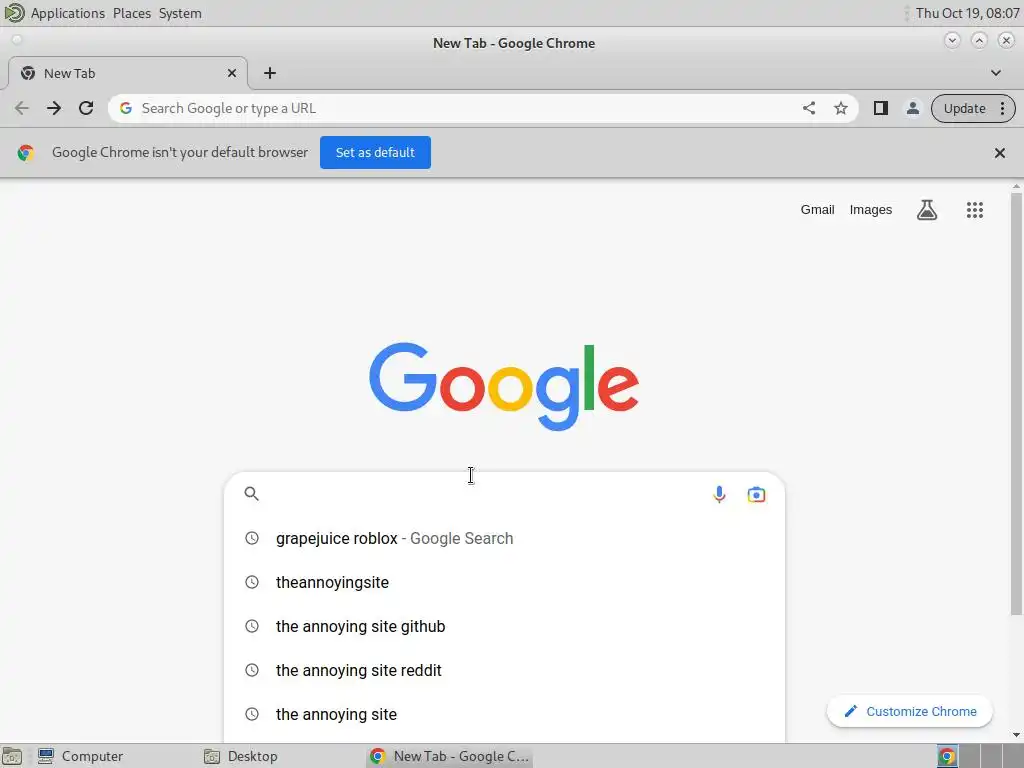This screenshot has height=768, width=1024.
Task: Click the New Tab - Google Chrome taskbar item
Action: 449,756
